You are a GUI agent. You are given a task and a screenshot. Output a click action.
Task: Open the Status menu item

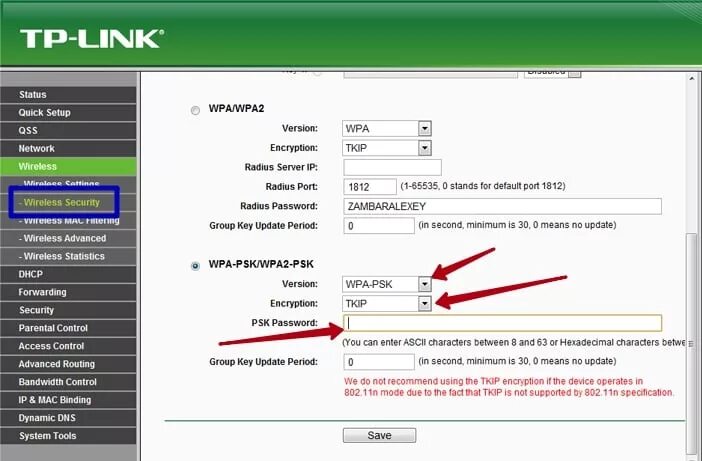click(x=68, y=95)
